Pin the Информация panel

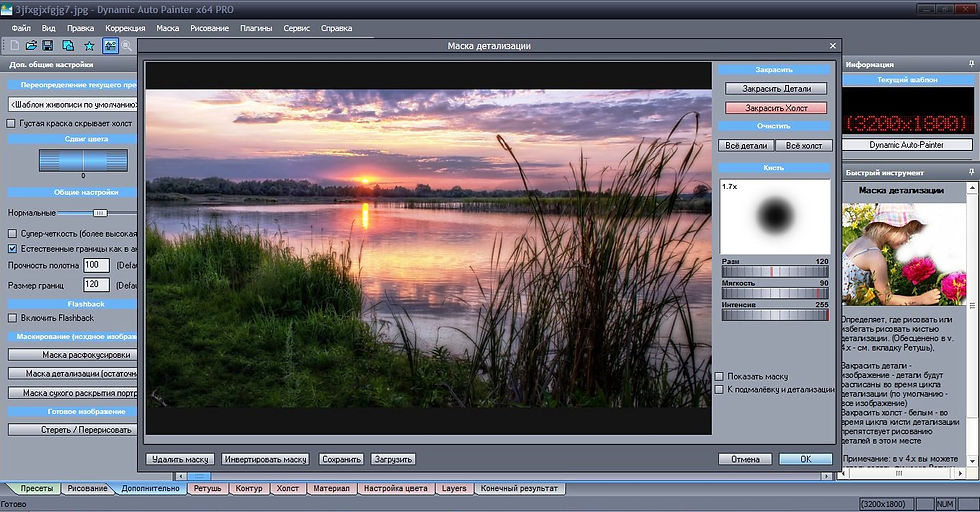coord(971,64)
